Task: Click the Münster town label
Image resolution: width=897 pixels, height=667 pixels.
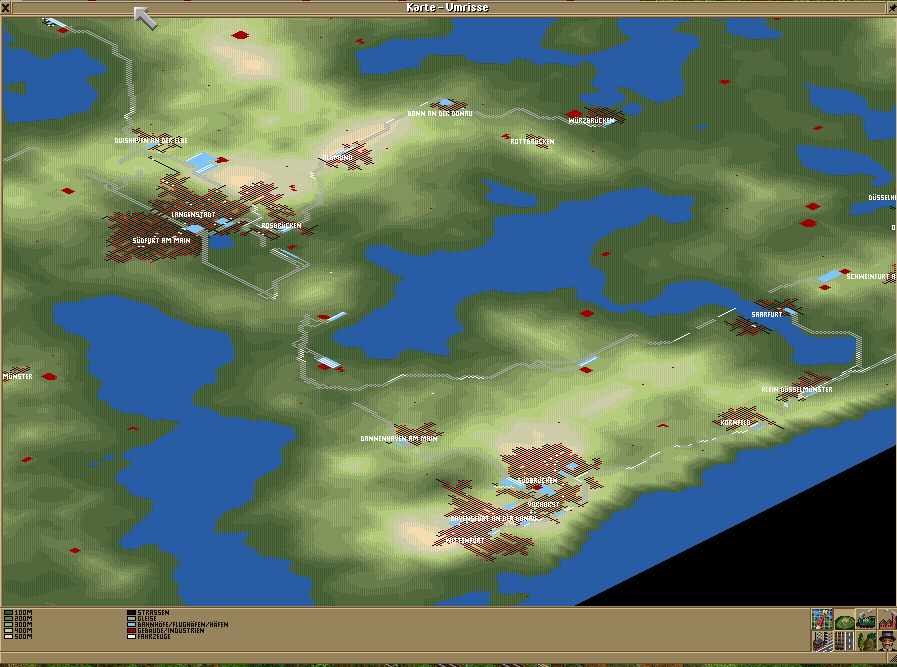Action: point(17,377)
